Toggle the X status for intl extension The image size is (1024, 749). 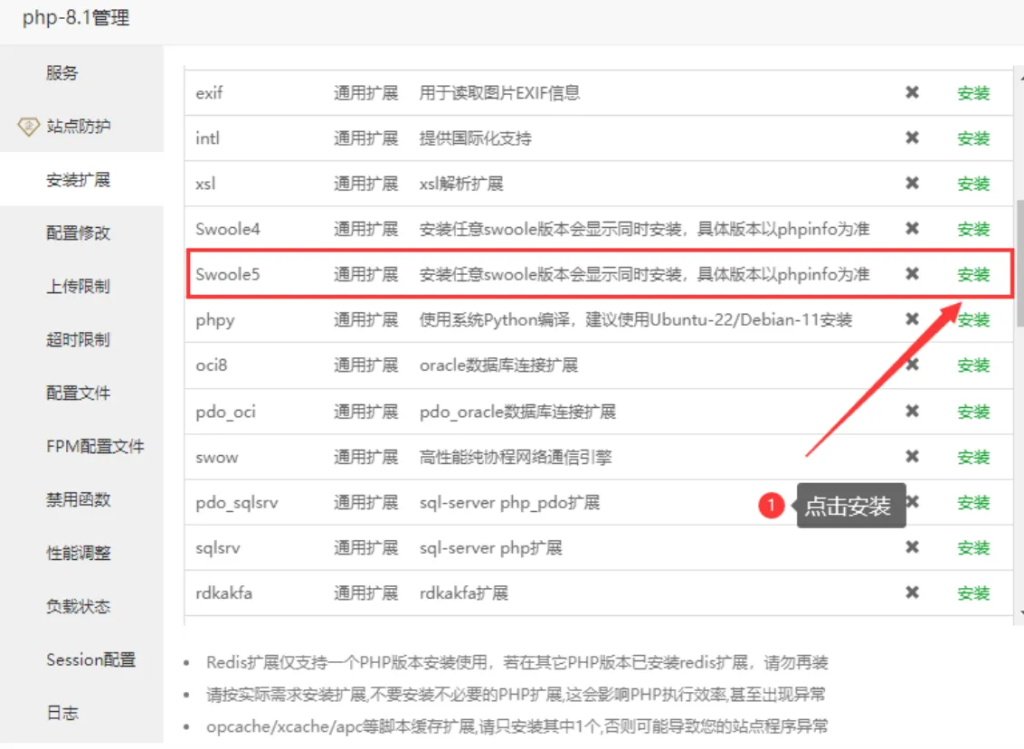click(x=912, y=138)
